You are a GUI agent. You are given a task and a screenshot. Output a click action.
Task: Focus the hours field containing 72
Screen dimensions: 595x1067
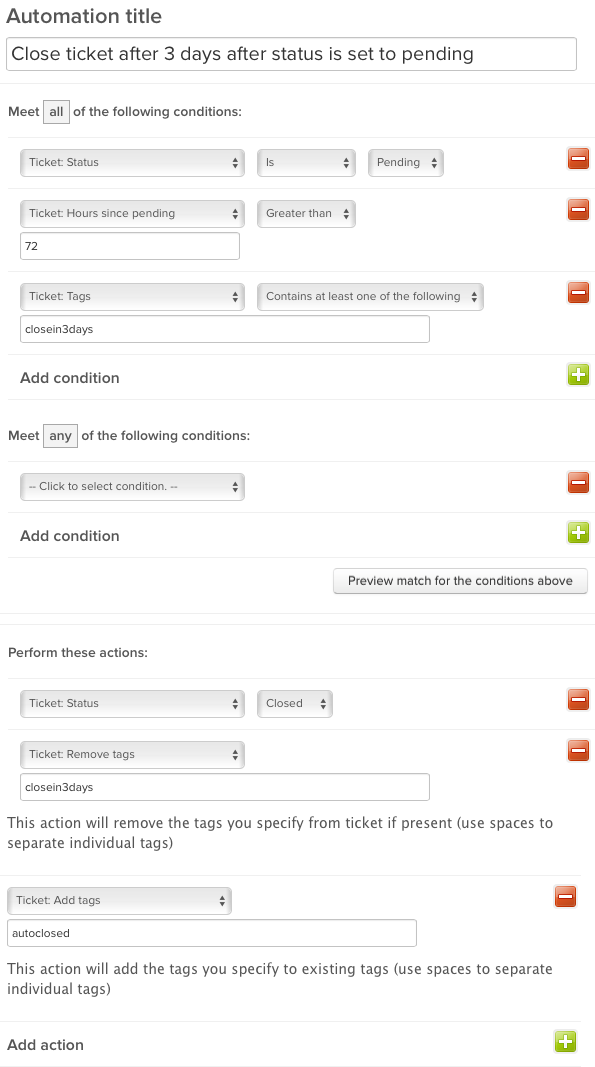click(130, 246)
